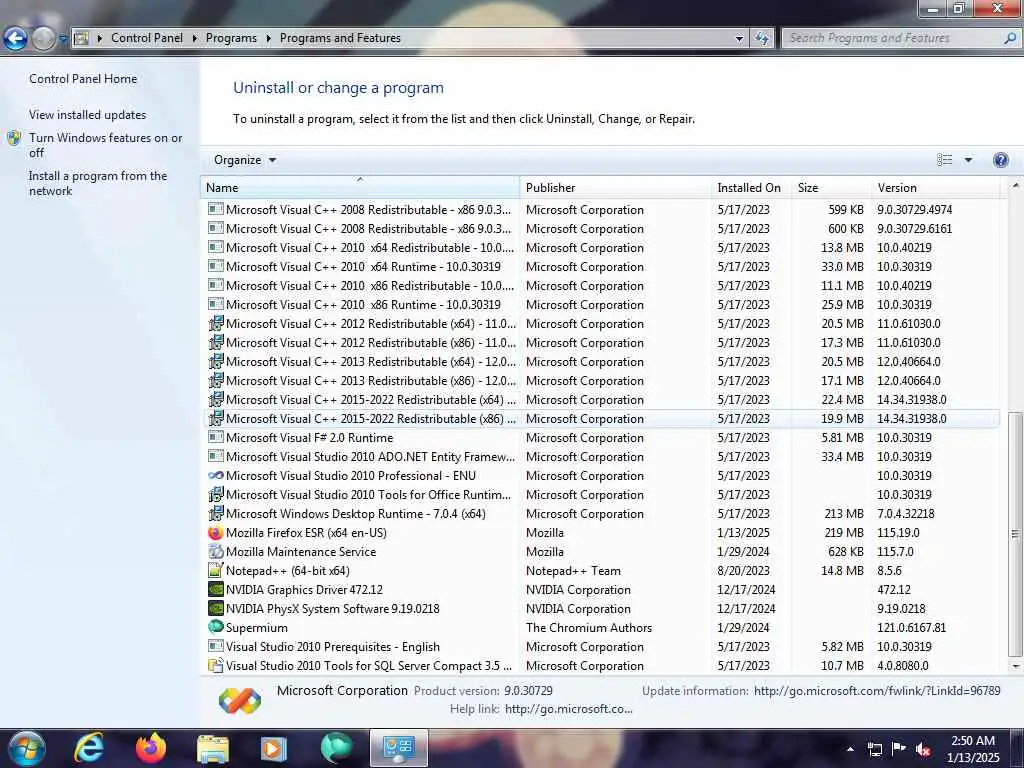Select Visual C++ 2015-2022 Redistributable (x64) row

tap(601, 400)
